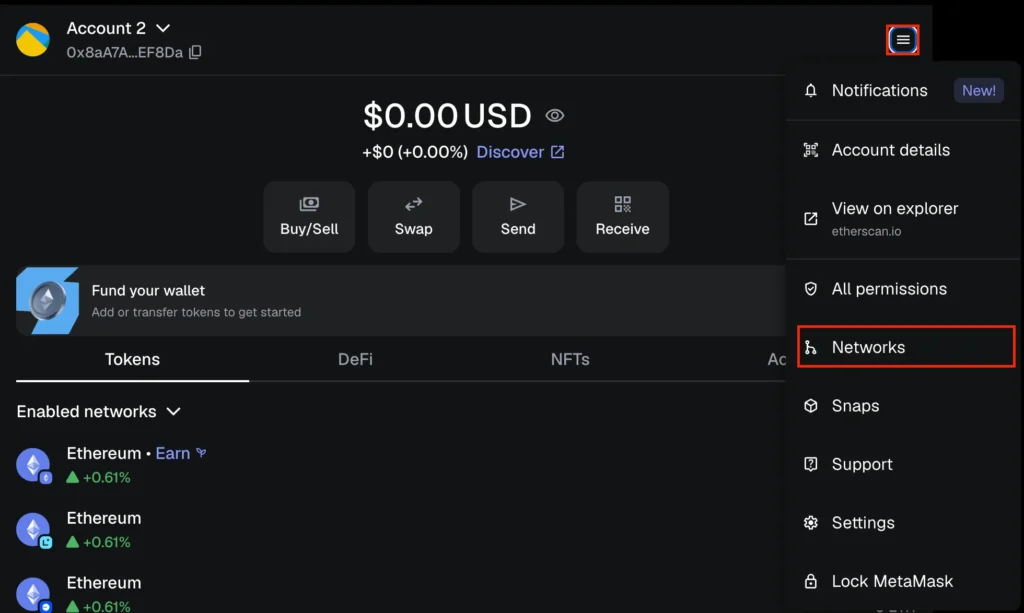Choose Account details menu entry
This screenshot has width=1024, height=613.
tap(890, 150)
